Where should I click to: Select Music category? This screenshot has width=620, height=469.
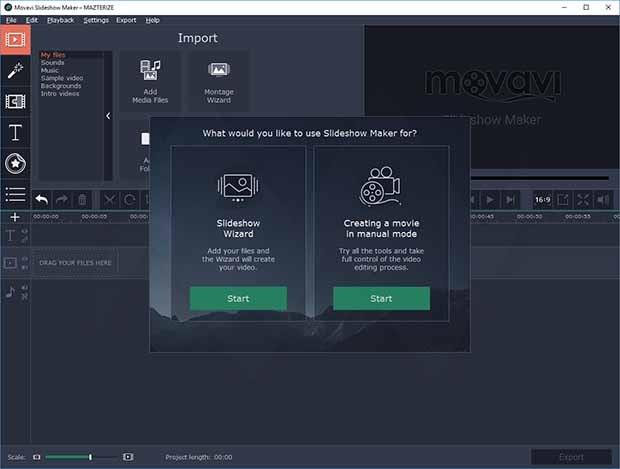50,70
